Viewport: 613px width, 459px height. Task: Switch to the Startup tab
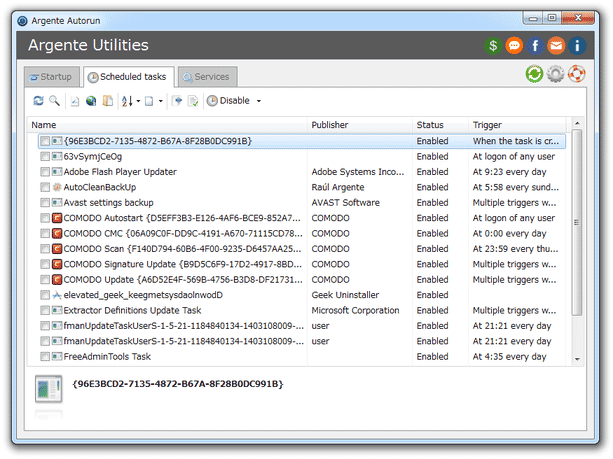[52, 77]
